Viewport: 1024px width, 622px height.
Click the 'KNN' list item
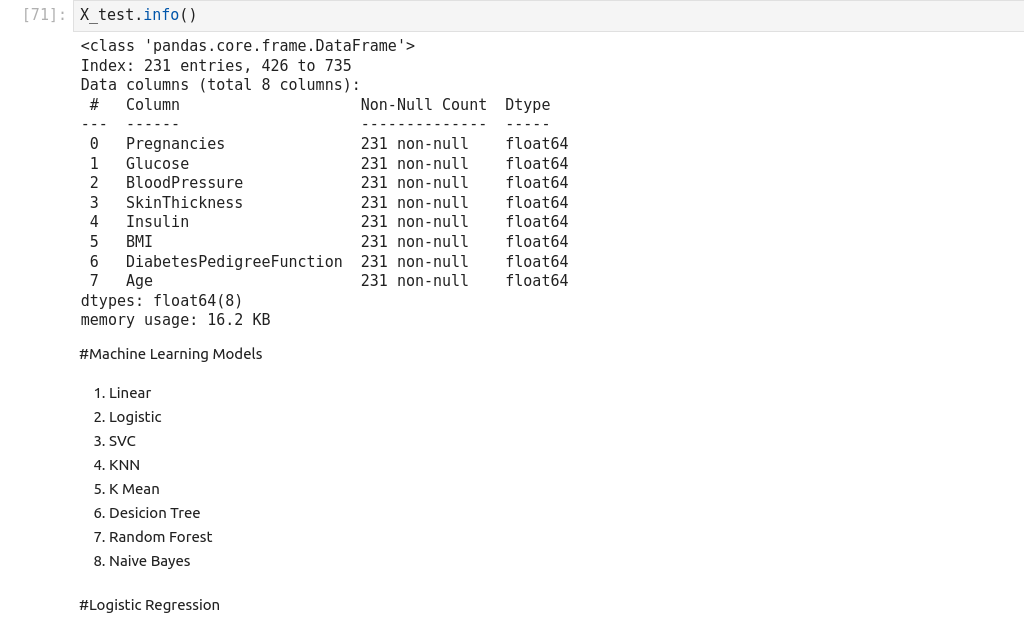pos(124,465)
